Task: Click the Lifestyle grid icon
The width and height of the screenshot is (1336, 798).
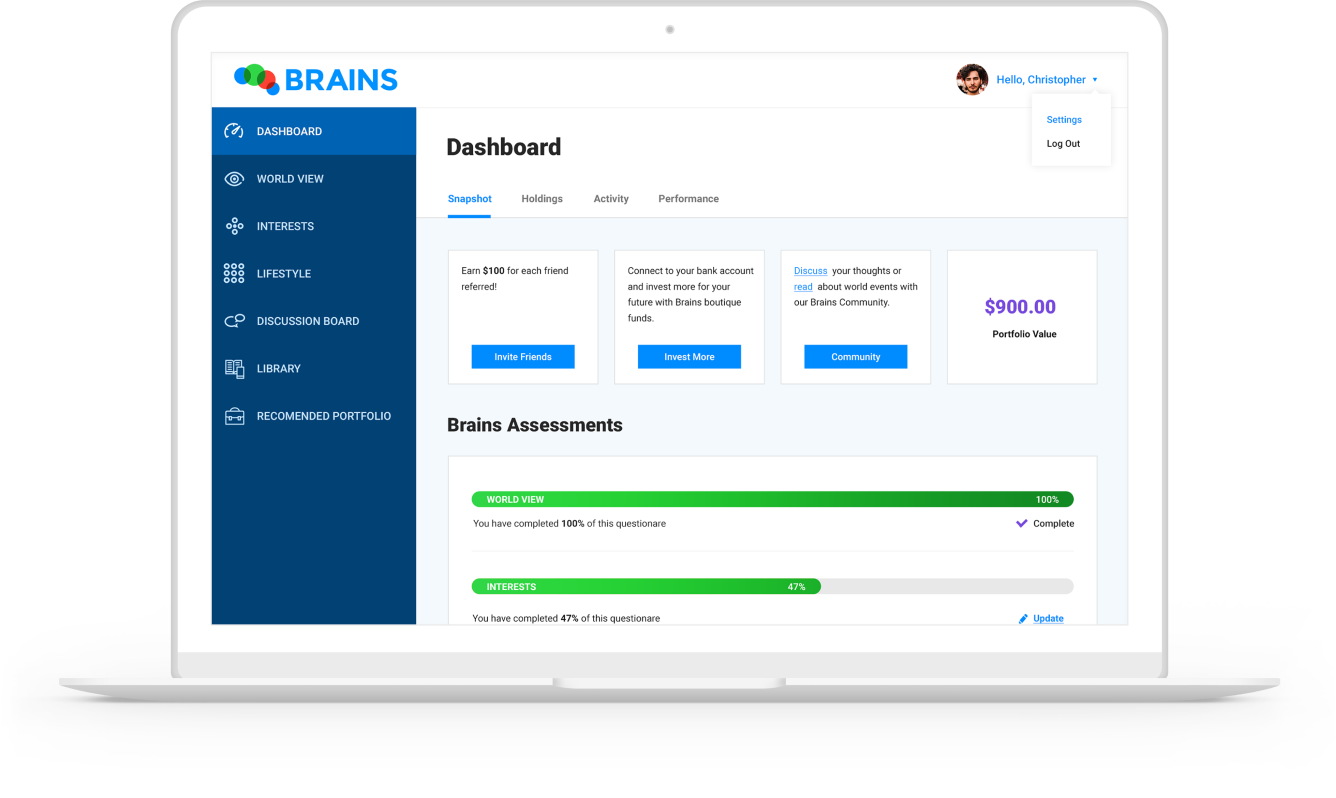Action: (x=234, y=273)
